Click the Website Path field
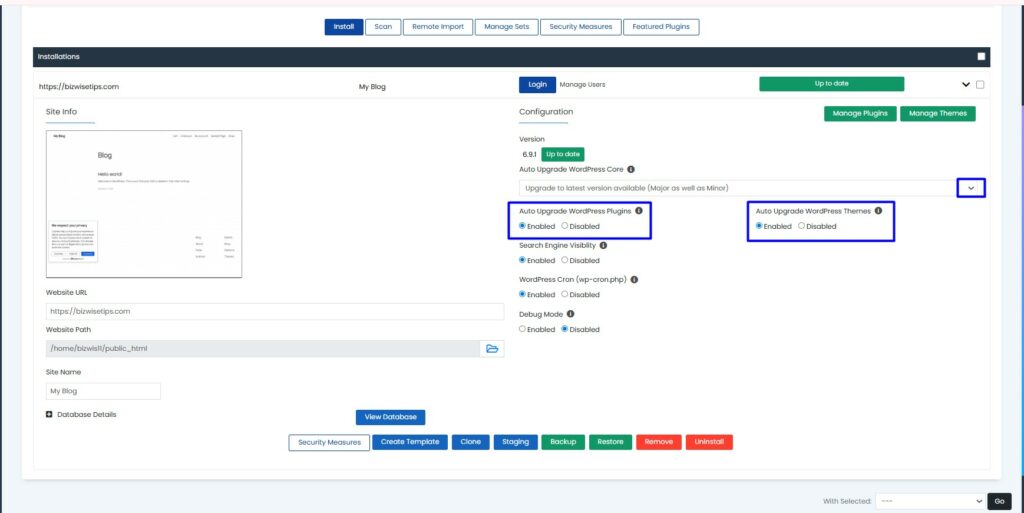Viewport: 1024px width, 513px height. tap(263, 349)
